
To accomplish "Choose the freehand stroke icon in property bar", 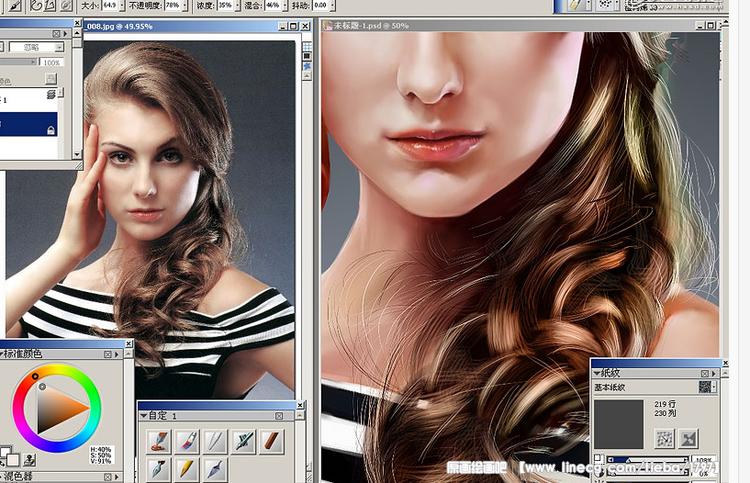I will tap(36, 5).
